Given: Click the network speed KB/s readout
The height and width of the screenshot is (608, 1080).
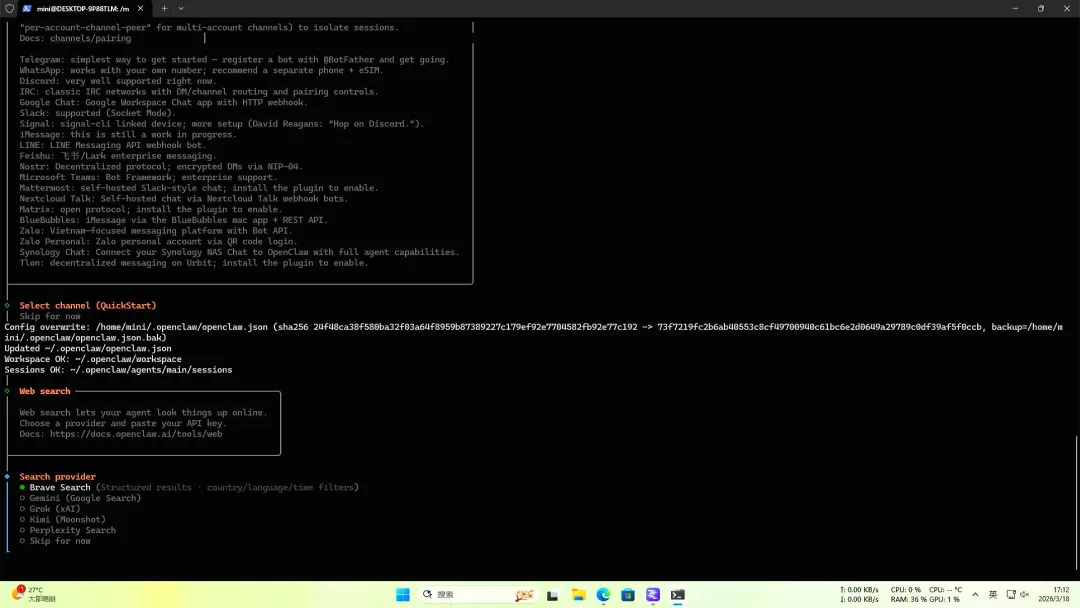Looking at the screenshot, I should coord(859,594).
